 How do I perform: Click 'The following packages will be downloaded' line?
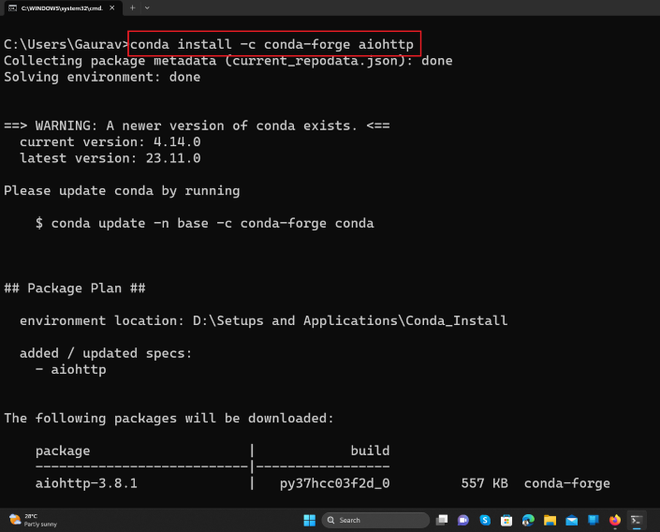(169, 418)
